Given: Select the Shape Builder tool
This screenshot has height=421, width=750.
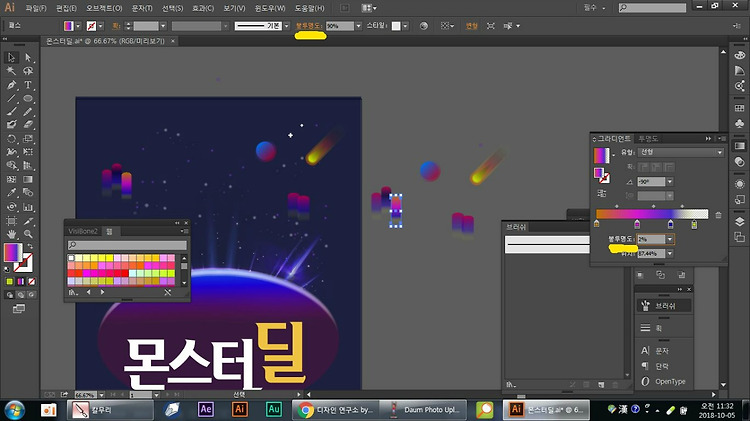Looking at the screenshot, I should 11,166.
